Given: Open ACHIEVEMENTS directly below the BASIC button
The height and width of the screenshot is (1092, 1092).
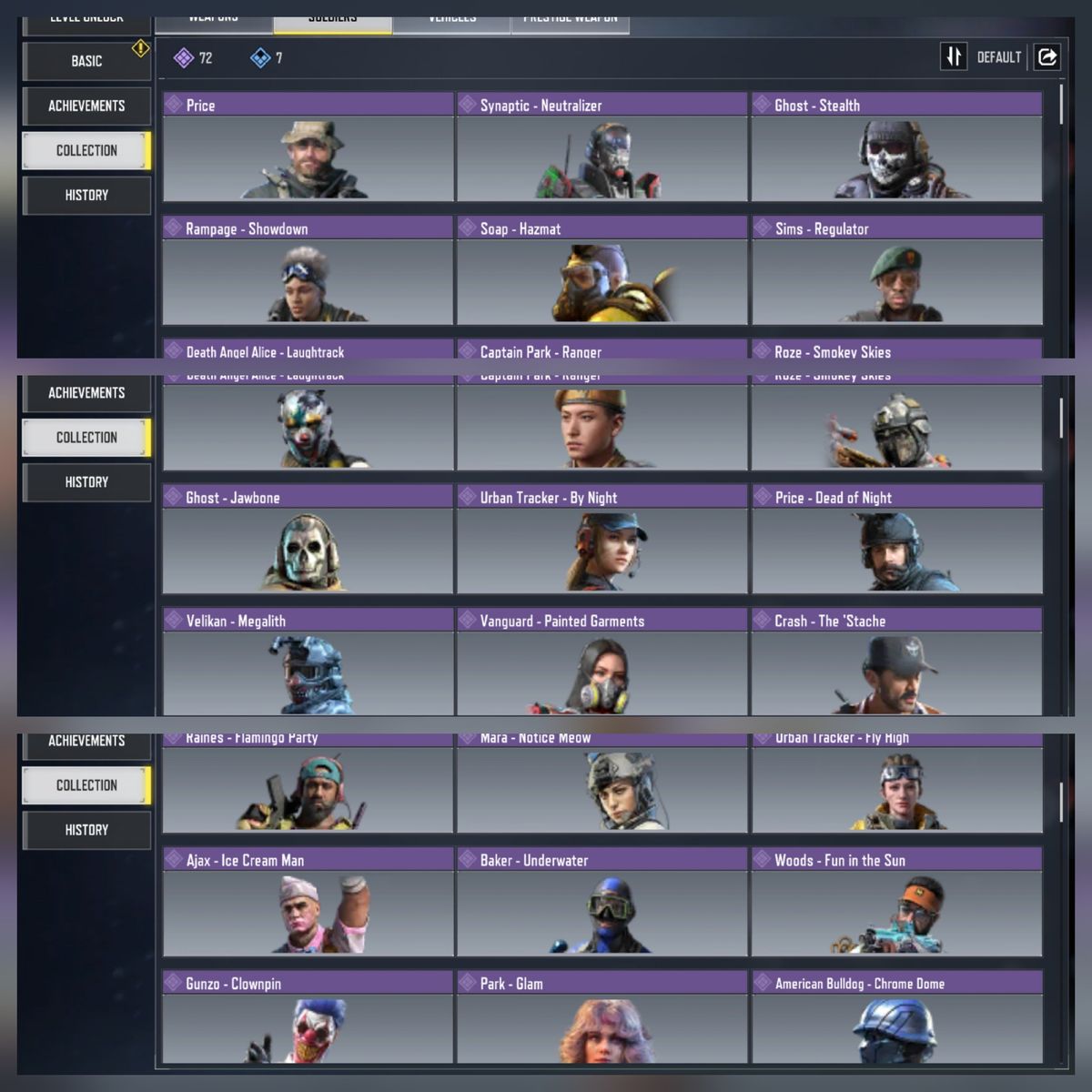Looking at the screenshot, I should (x=86, y=106).
